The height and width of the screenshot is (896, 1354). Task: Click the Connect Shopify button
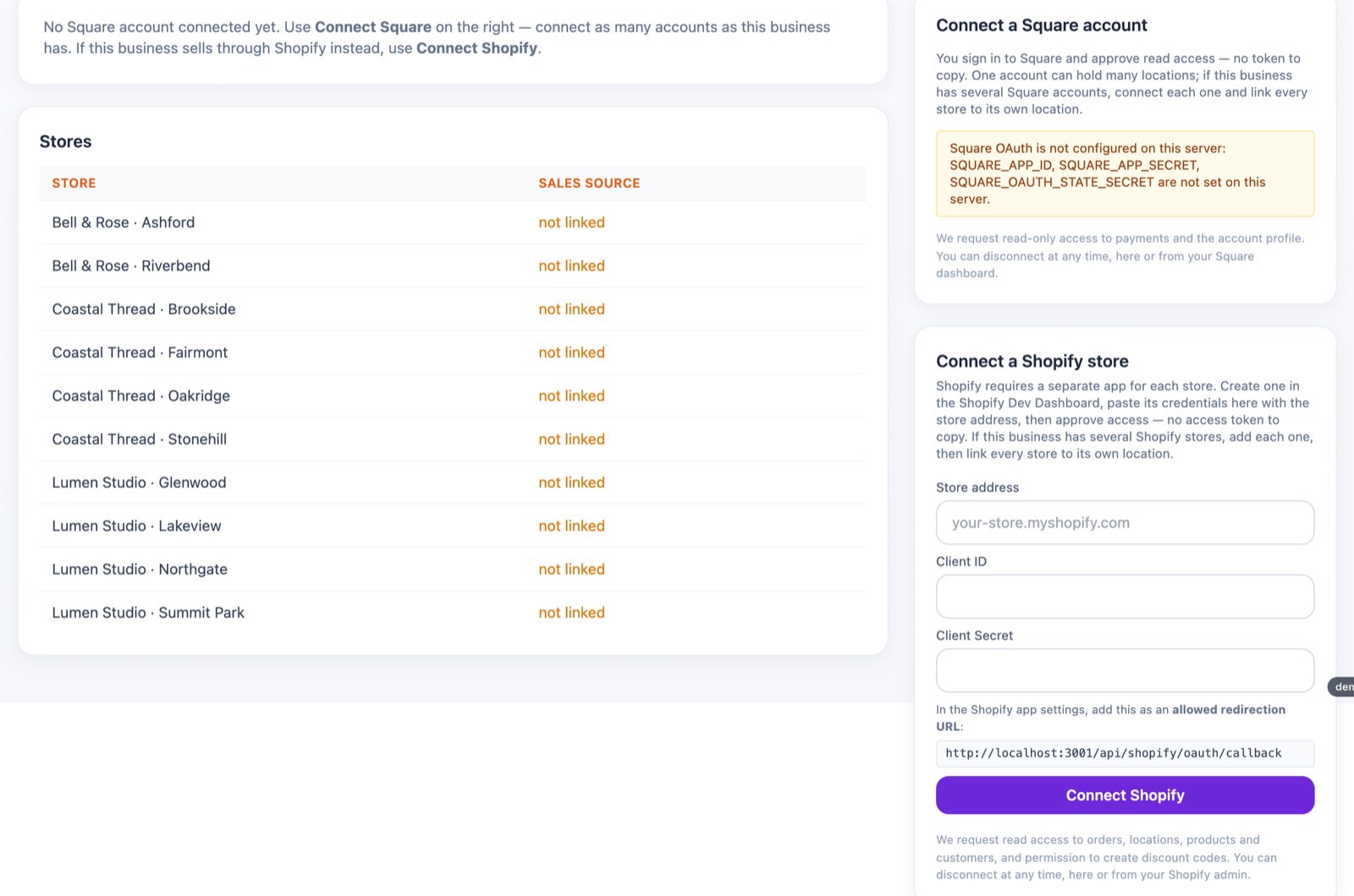(x=1125, y=795)
